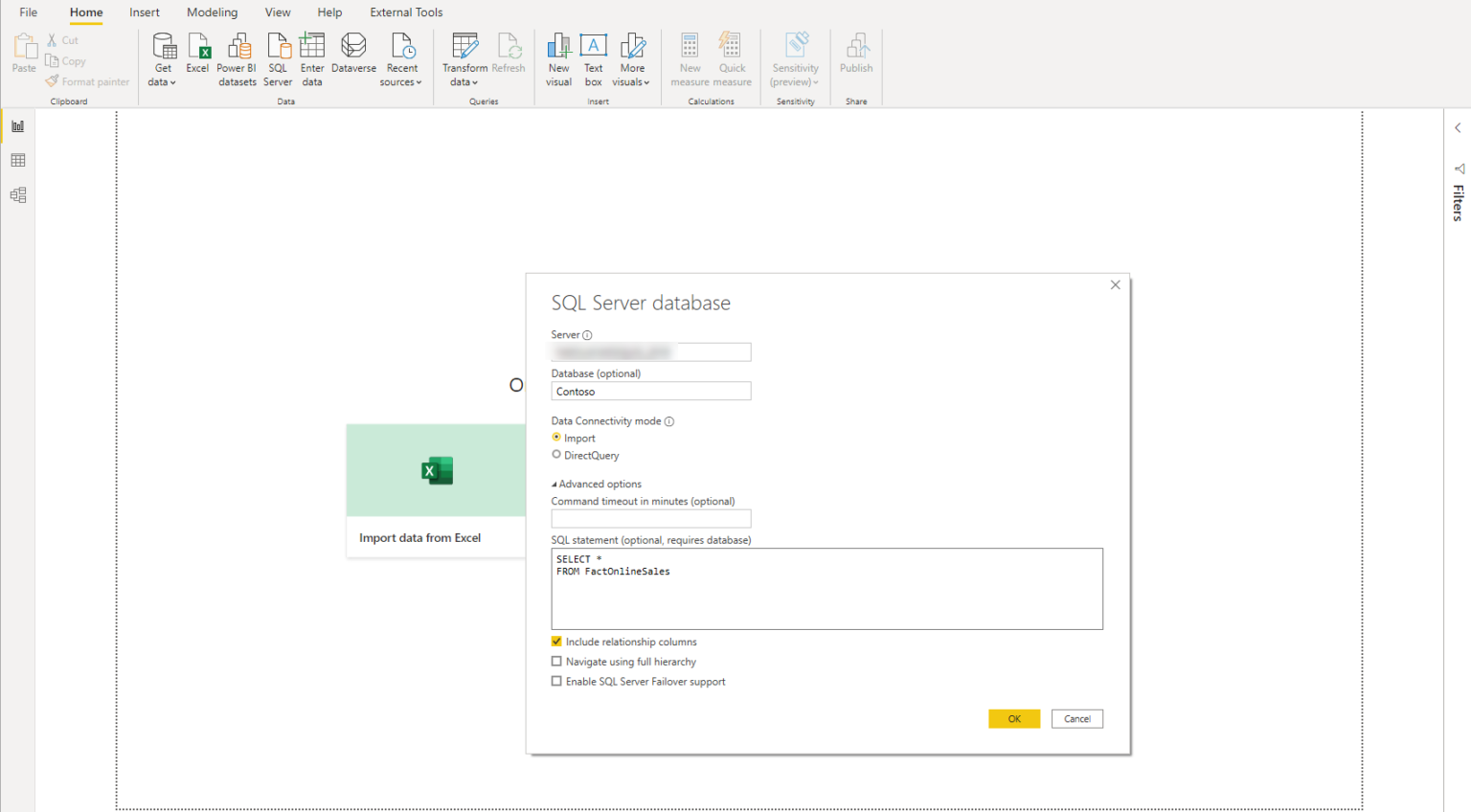Collapse the Advanced options section
Screen dimensions: 1471x812
click(x=597, y=484)
